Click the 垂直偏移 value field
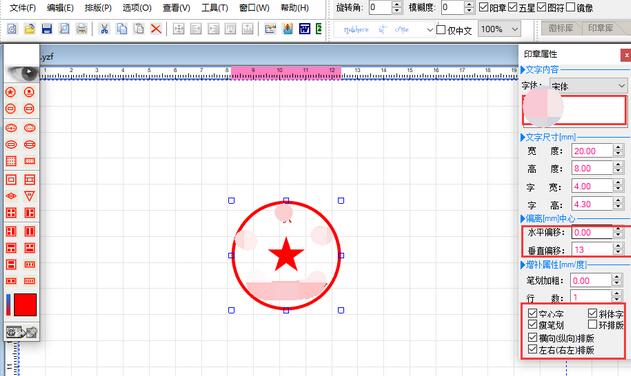This screenshot has width=631, height=376. point(592,250)
